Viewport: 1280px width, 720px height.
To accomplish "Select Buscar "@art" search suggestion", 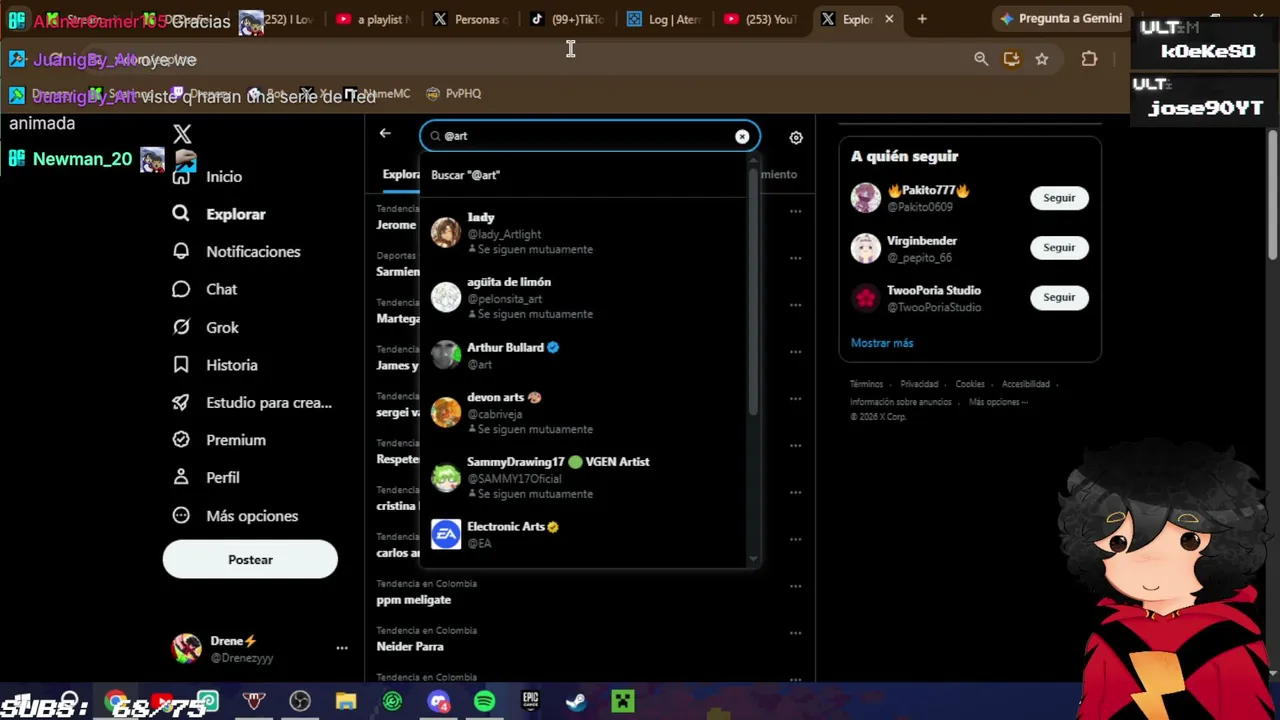I will click(x=585, y=175).
